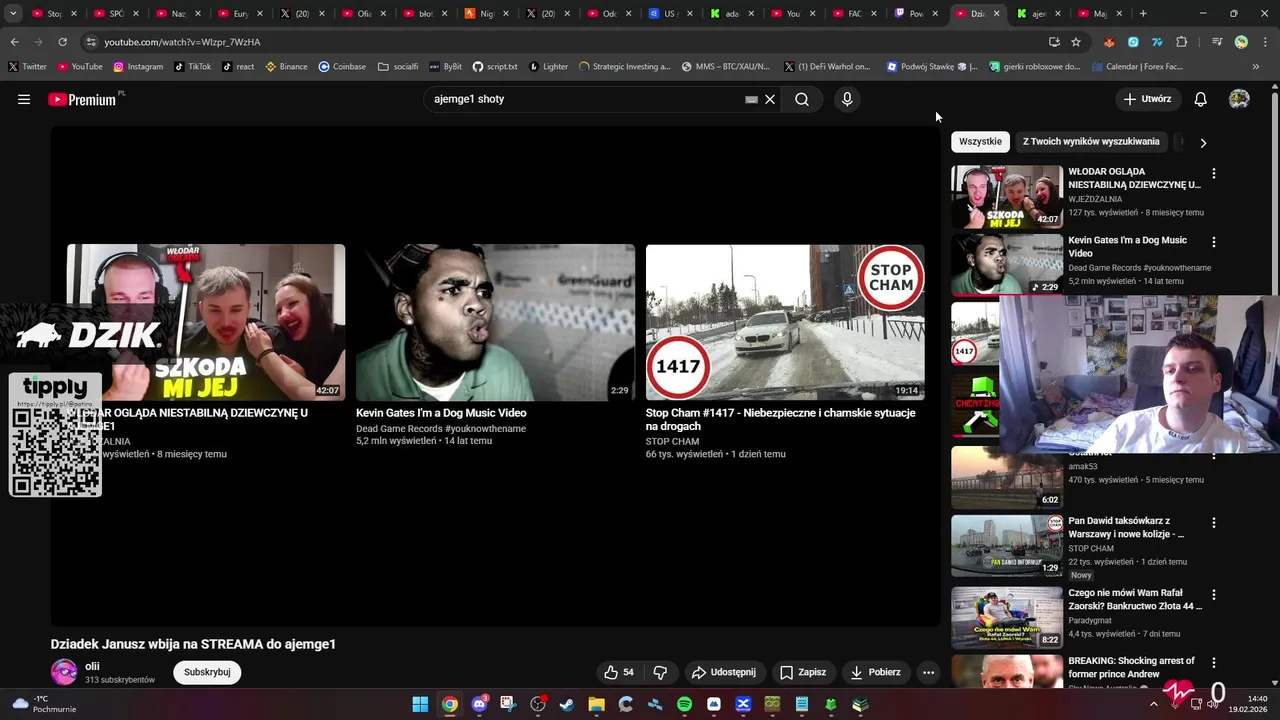Open Kevin Gates endscreen video thumbnail
The image size is (1280, 720).
[495, 322]
